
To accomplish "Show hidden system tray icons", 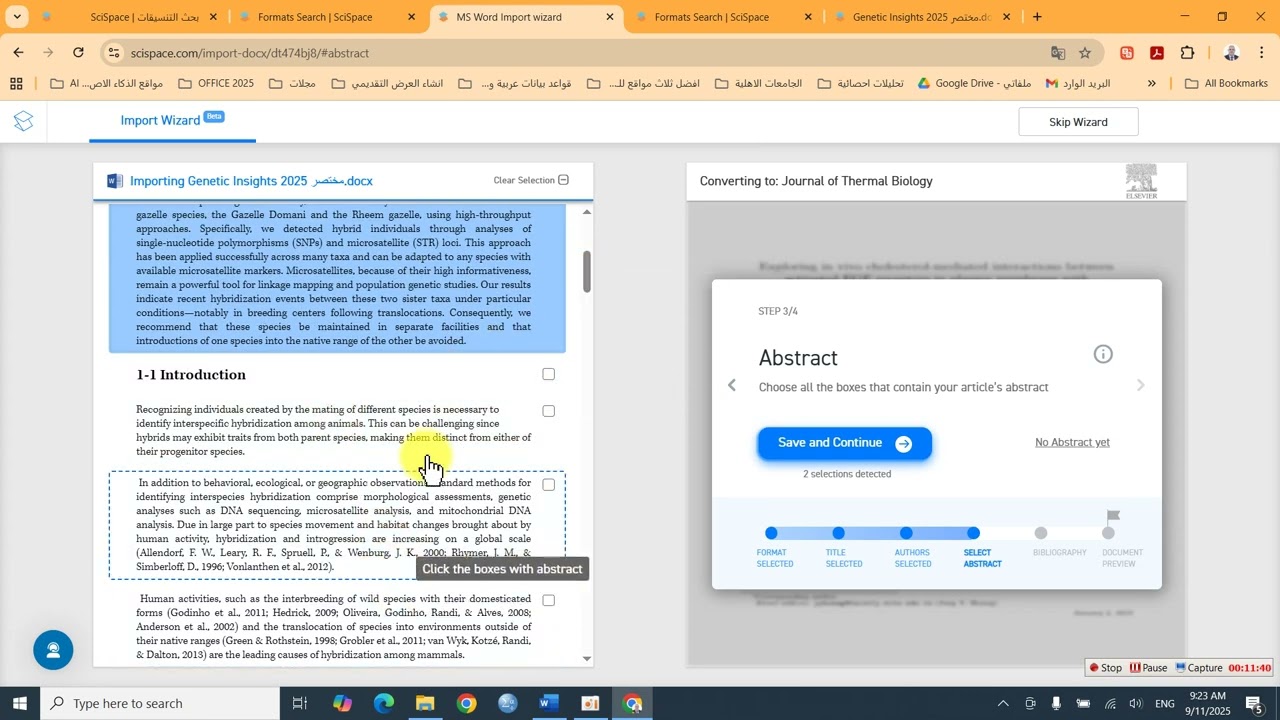I will 1003,704.
